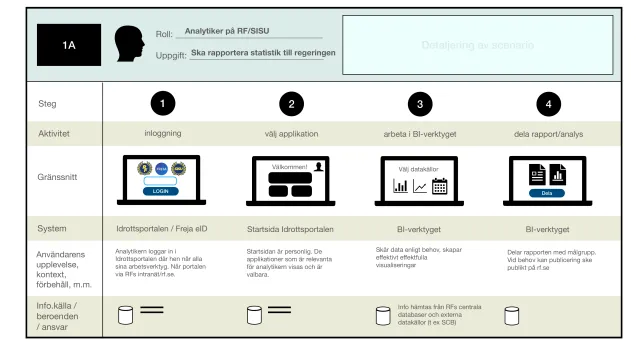The width and height of the screenshot is (640, 360).
Task: Select 'Info.källa / beroenden / ansvar' header
Action: click(x=58, y=316)
